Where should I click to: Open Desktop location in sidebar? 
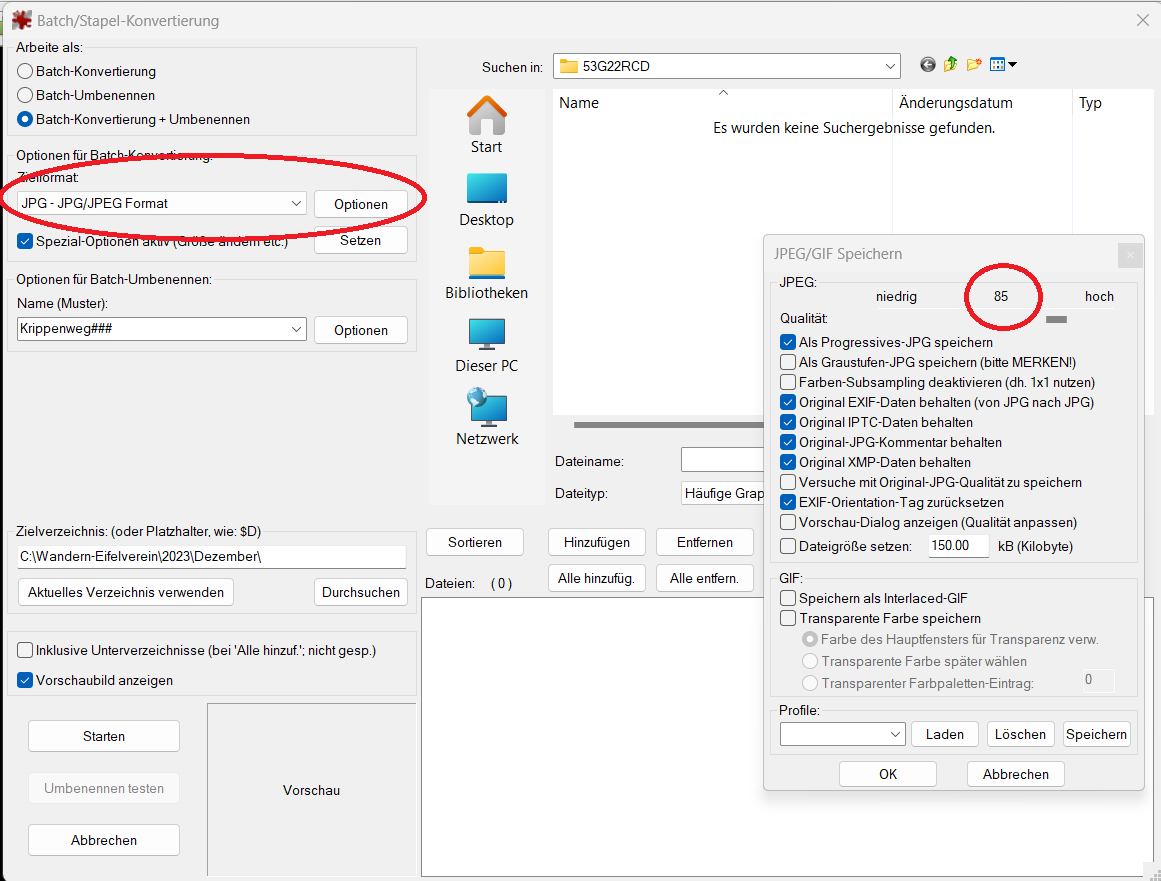[486, 199]
